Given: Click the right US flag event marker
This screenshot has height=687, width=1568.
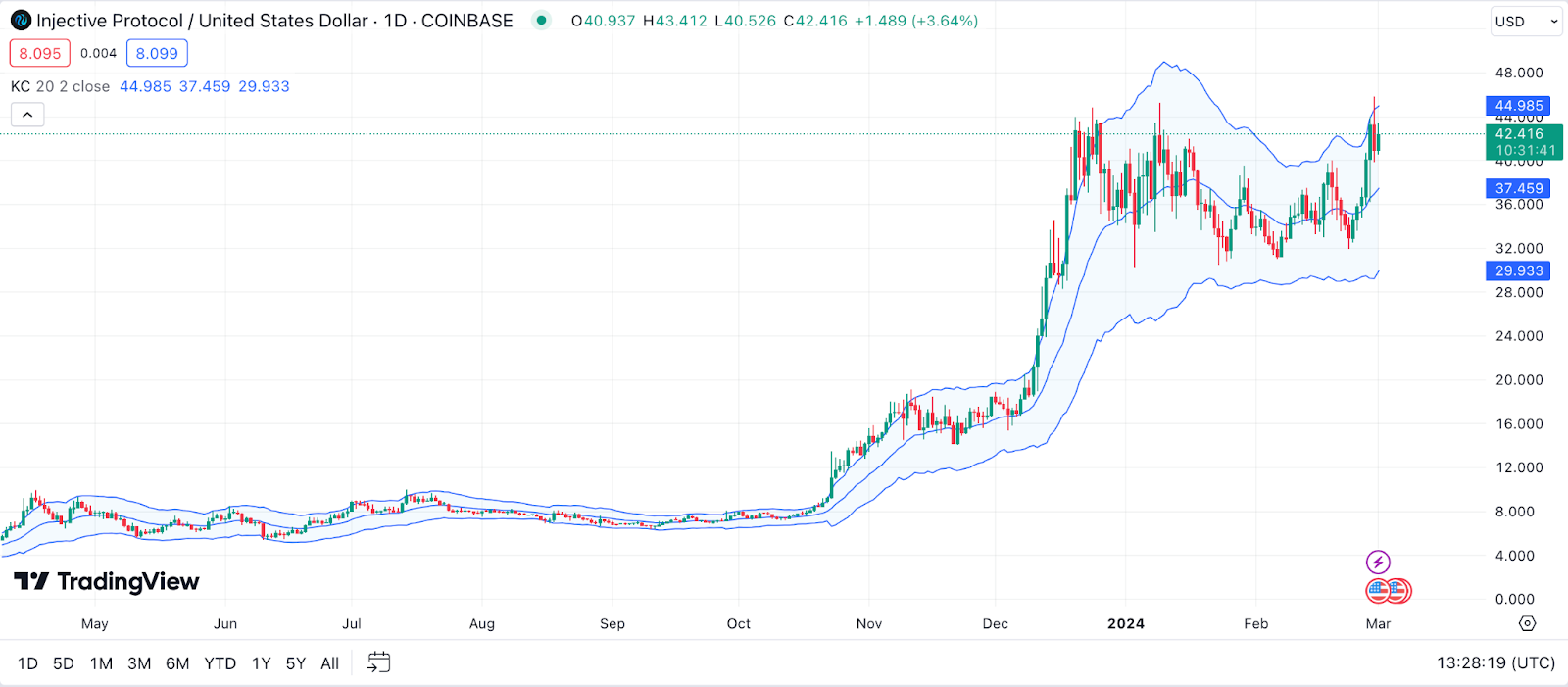Looking at the screenshot, I should coord(1398,591).
